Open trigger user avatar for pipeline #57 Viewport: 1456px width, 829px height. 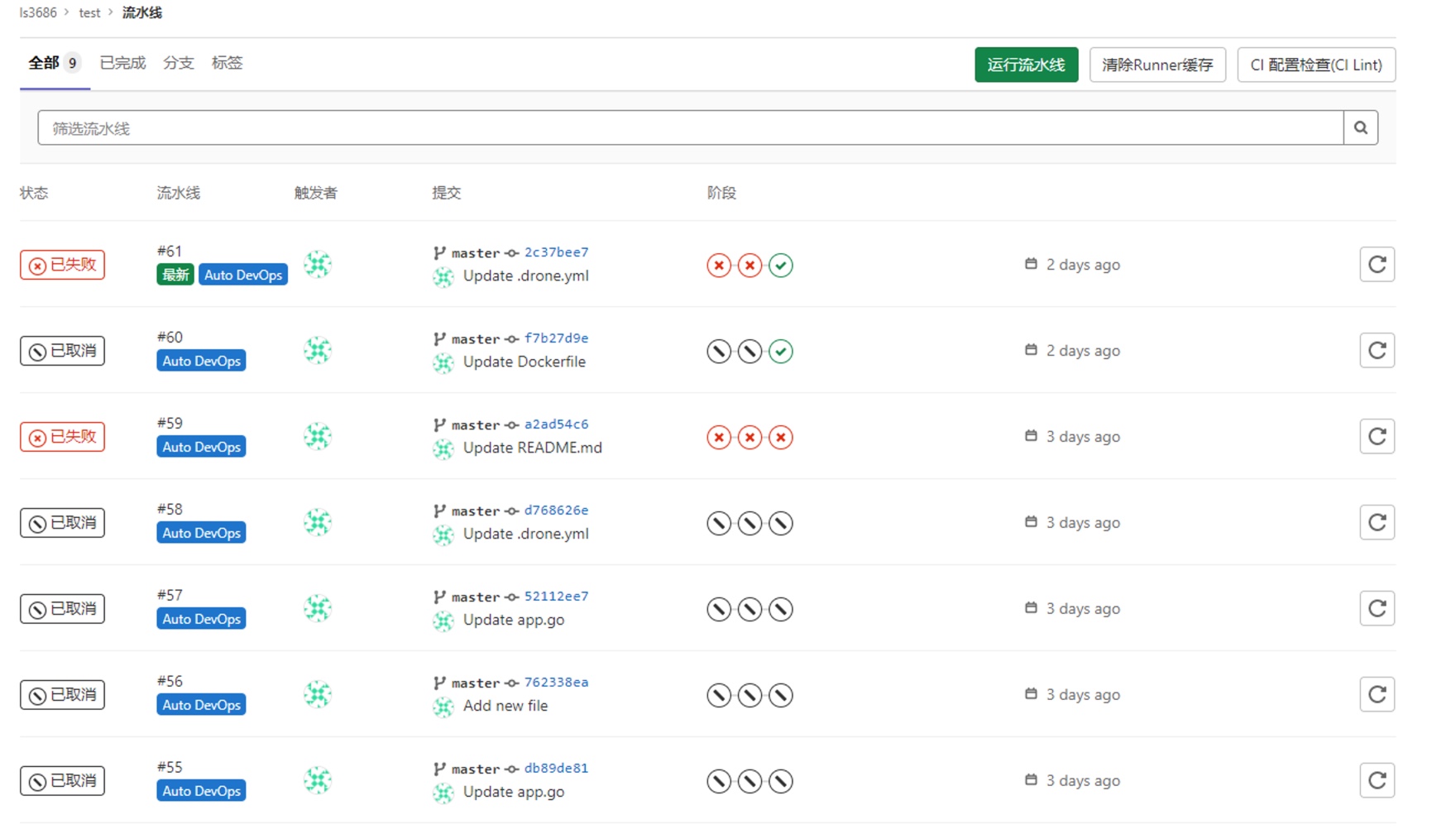coord(318,609)
